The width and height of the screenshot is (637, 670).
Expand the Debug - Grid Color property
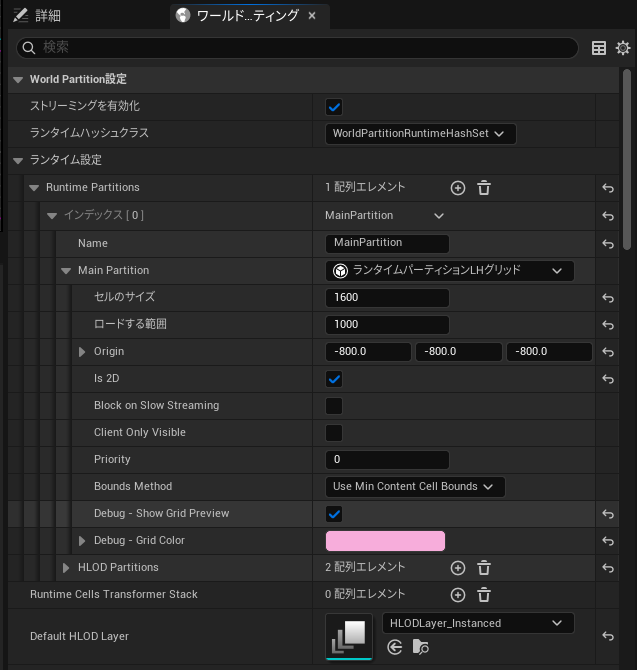[82, 541]
